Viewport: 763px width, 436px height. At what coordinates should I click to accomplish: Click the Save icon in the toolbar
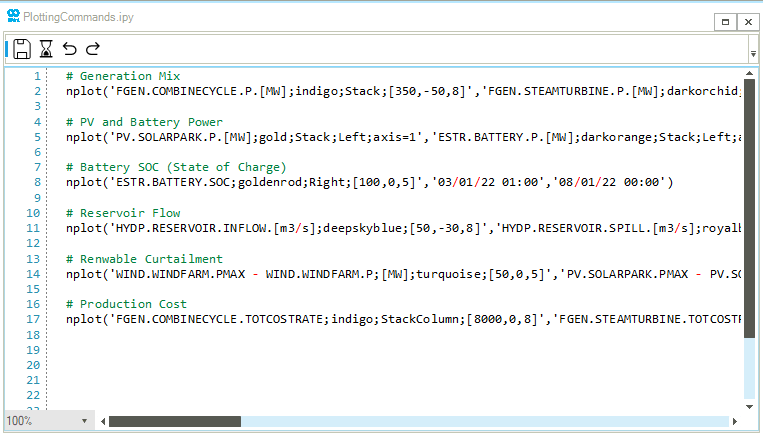[22, 49]
